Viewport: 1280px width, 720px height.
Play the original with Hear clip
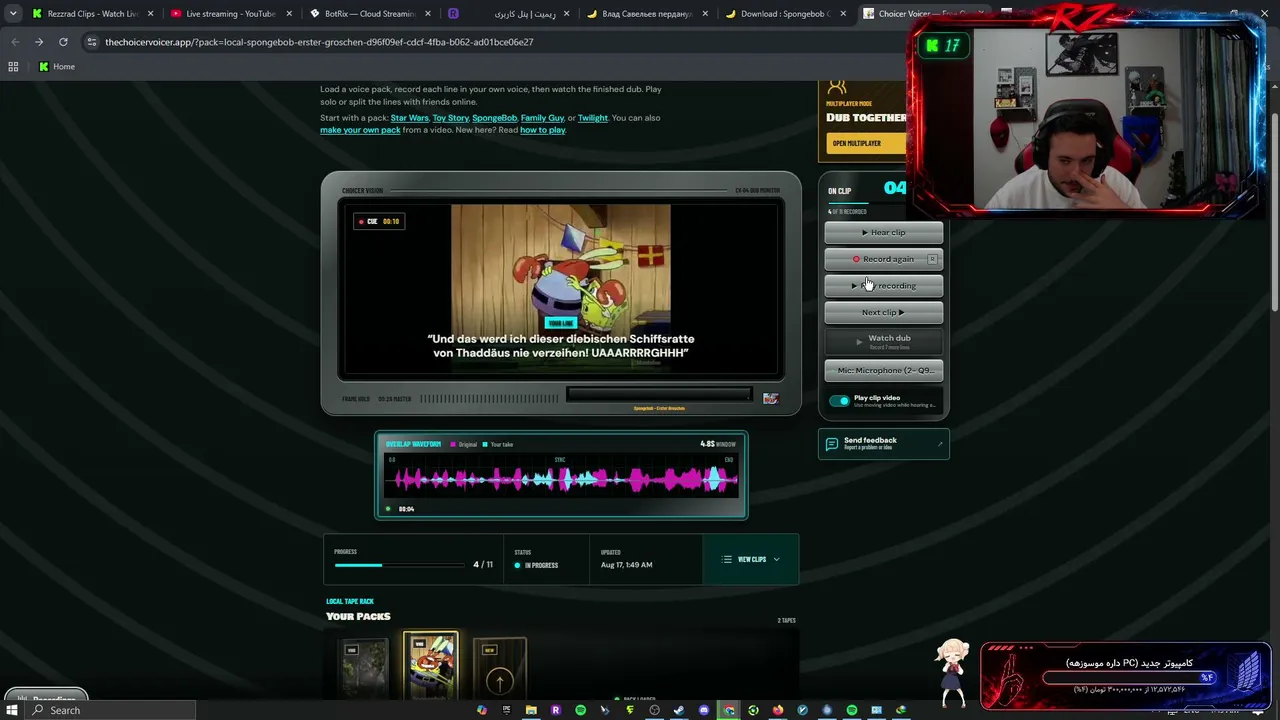[883, 233]
